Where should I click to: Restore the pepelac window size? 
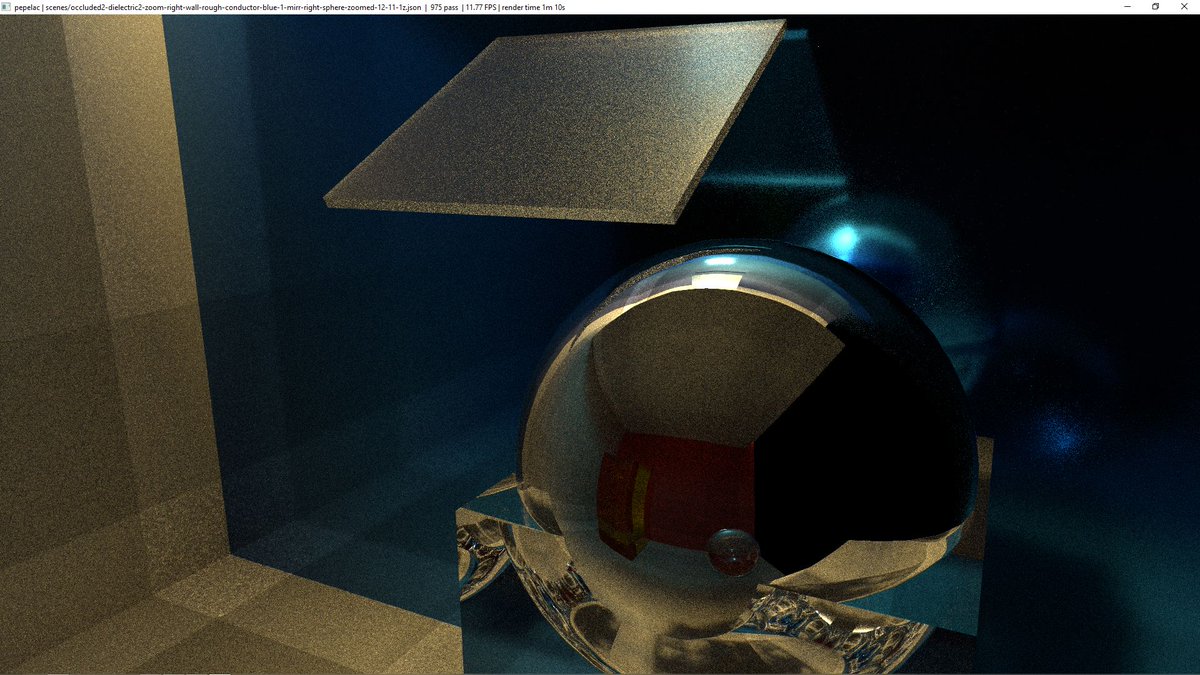pos(1156,7)
